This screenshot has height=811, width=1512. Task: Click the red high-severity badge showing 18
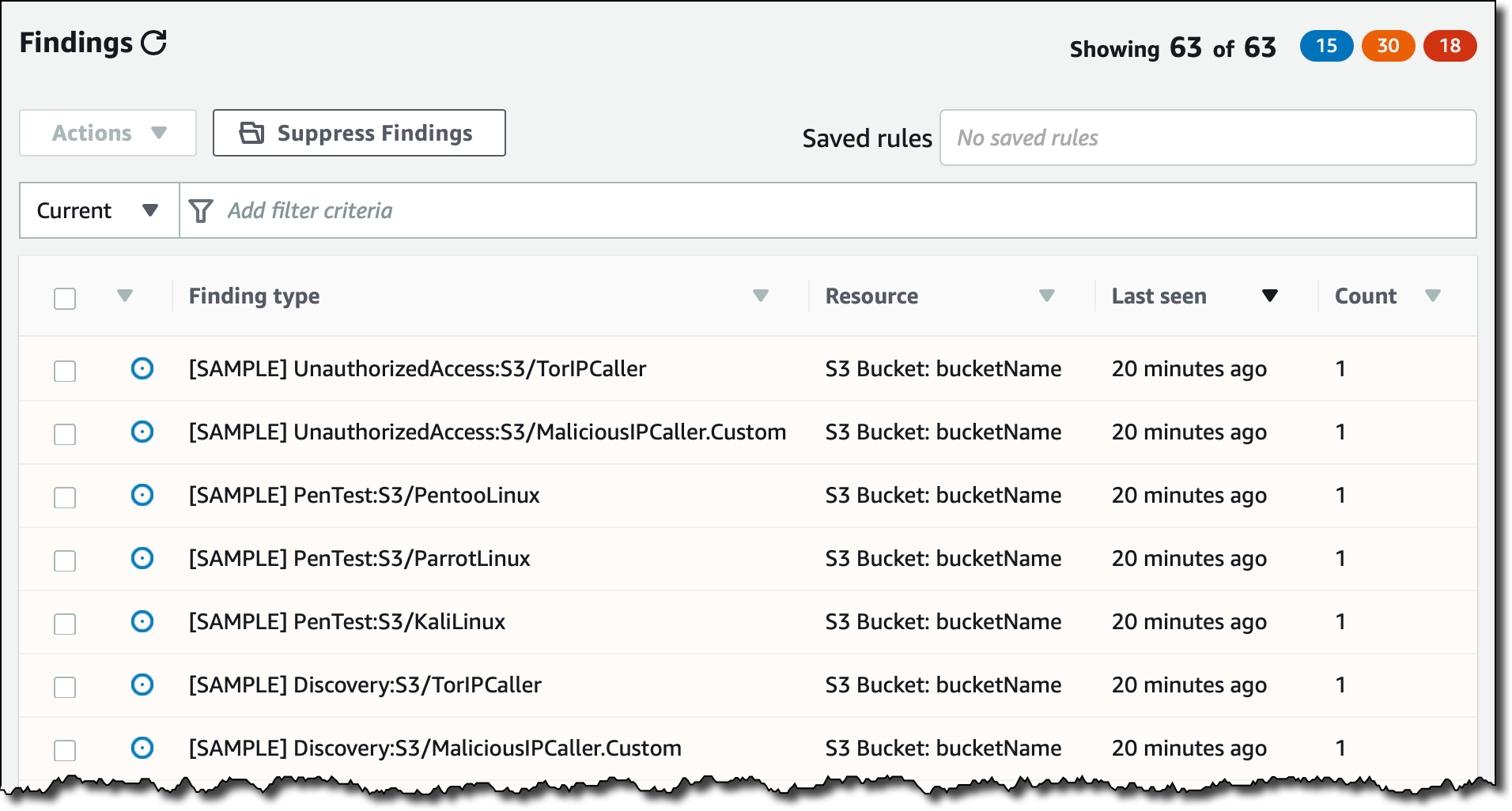pos(1450,46)
